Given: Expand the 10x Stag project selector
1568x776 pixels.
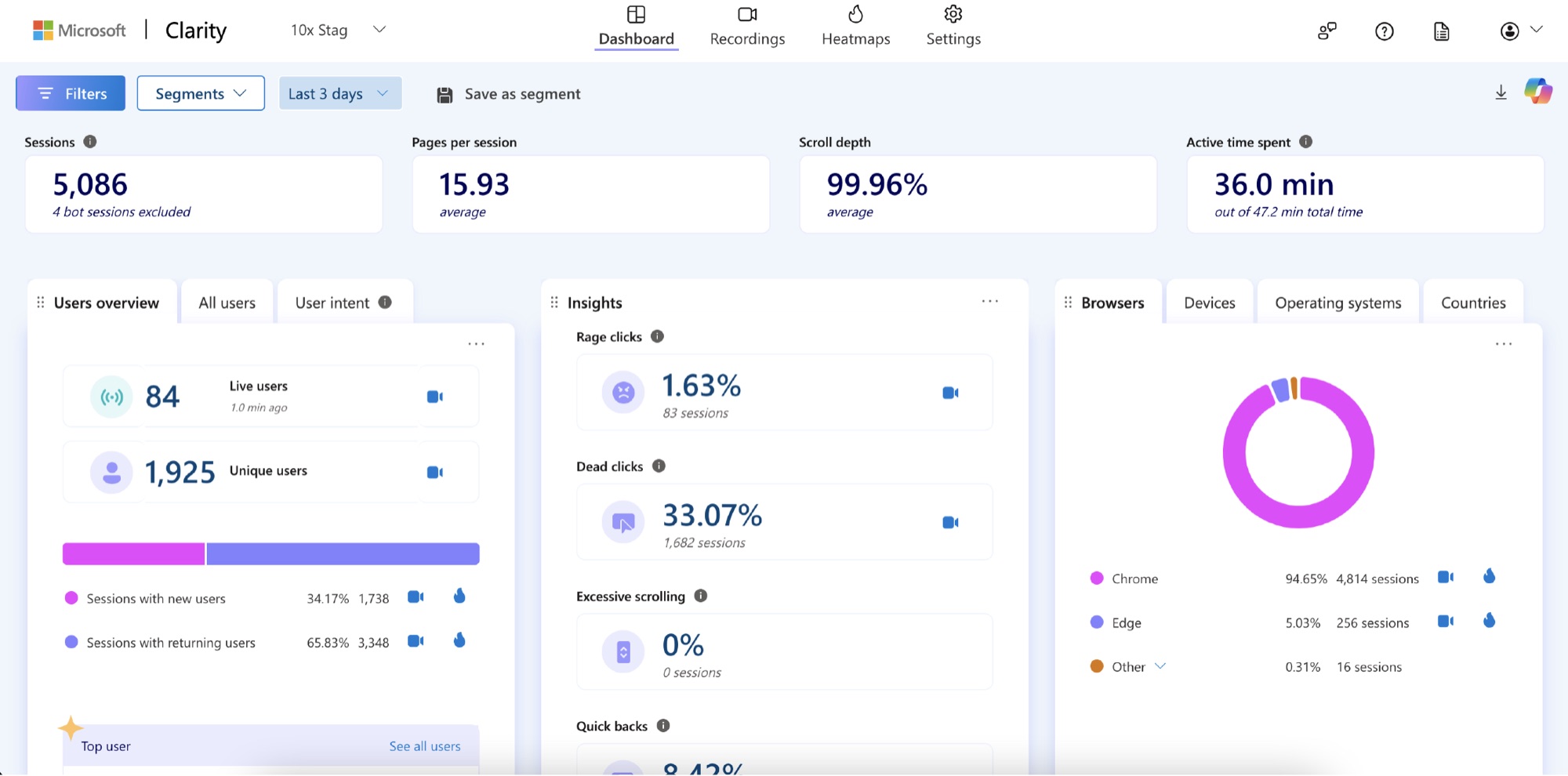Looking at the screenshot, I should click(x=338, y=30).
